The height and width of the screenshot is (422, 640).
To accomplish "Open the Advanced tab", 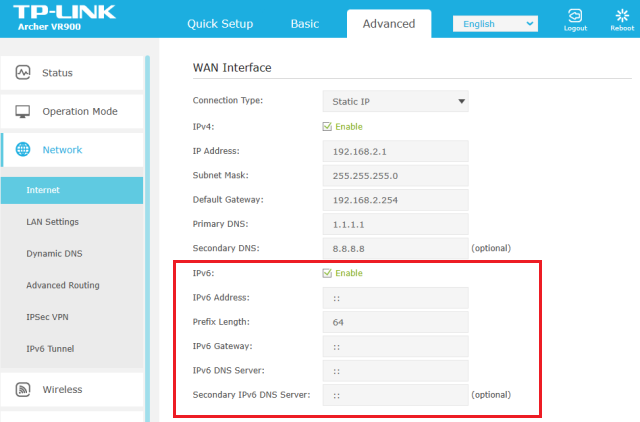I will pos(389,24).
